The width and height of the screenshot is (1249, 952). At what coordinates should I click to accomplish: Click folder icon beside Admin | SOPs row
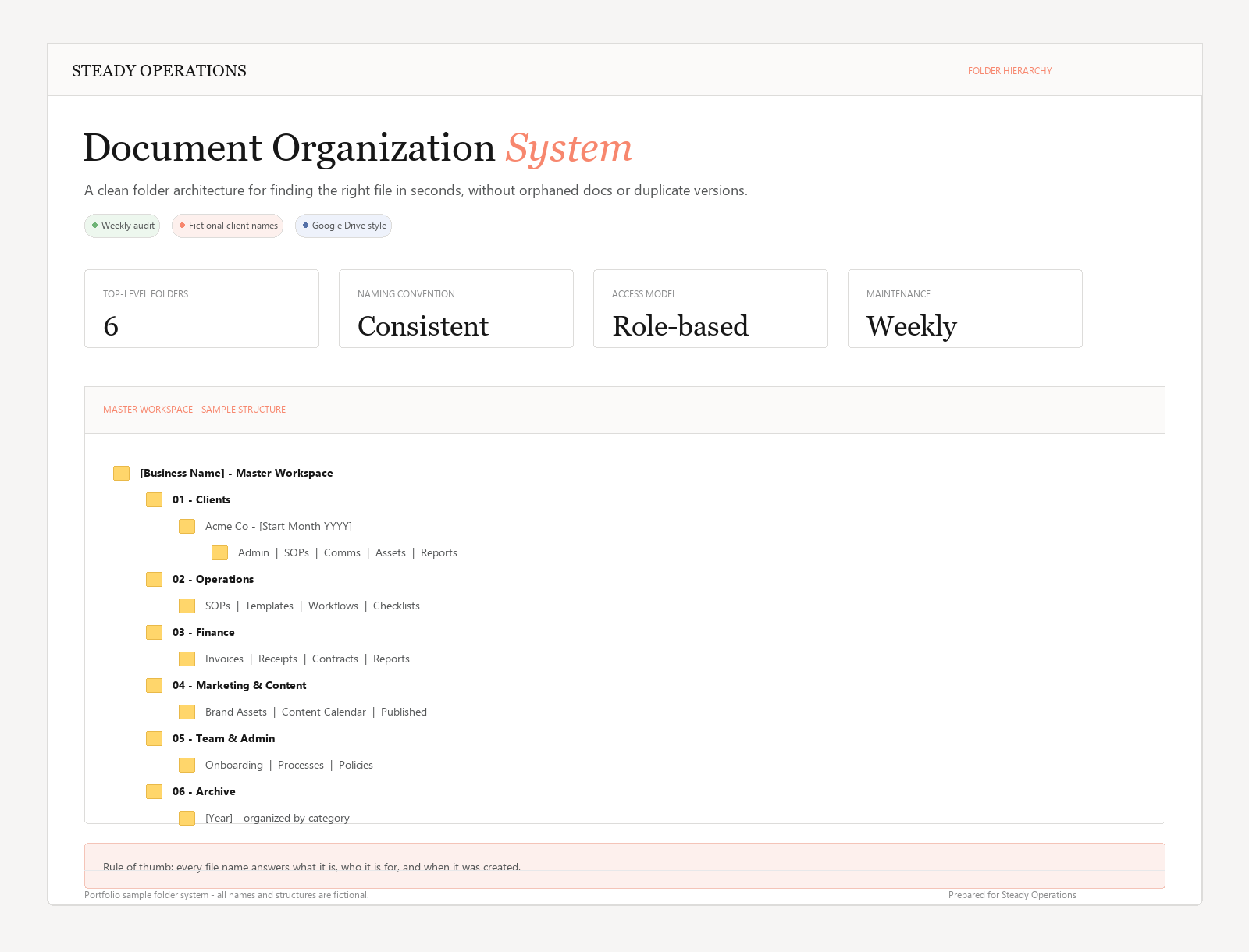219,552
